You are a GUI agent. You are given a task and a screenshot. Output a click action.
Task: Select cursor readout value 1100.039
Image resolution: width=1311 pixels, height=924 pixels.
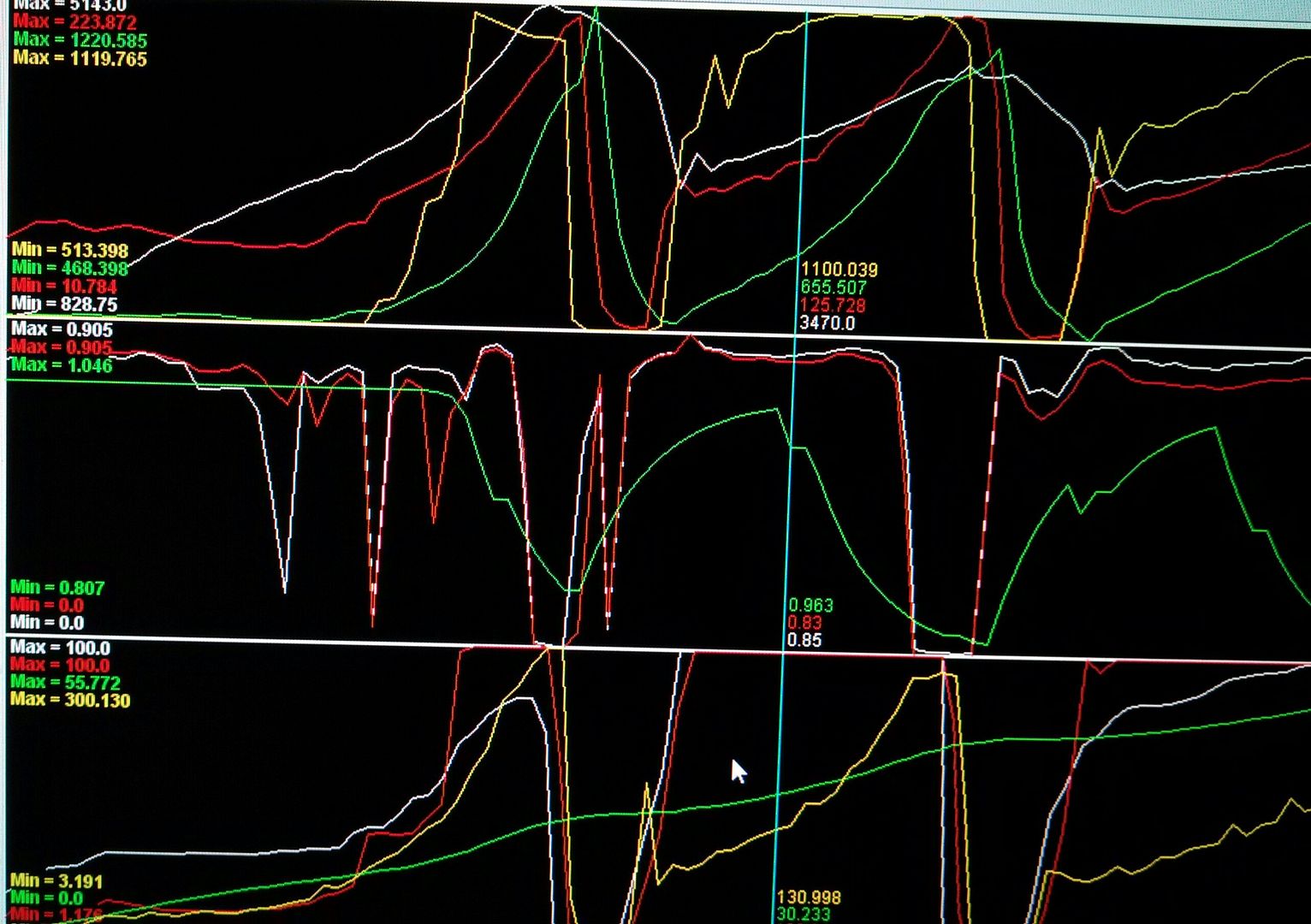pos(839,269)
